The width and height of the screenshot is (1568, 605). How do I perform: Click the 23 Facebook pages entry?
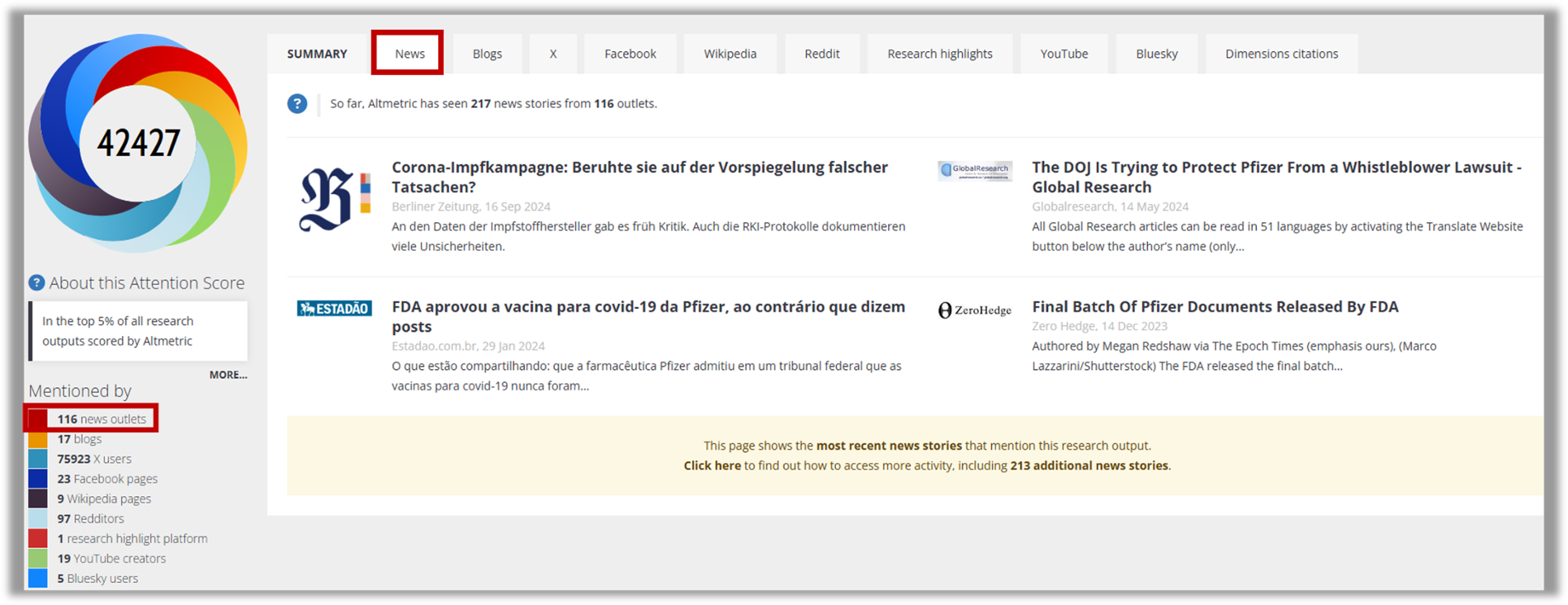click(x=107, y=479)
